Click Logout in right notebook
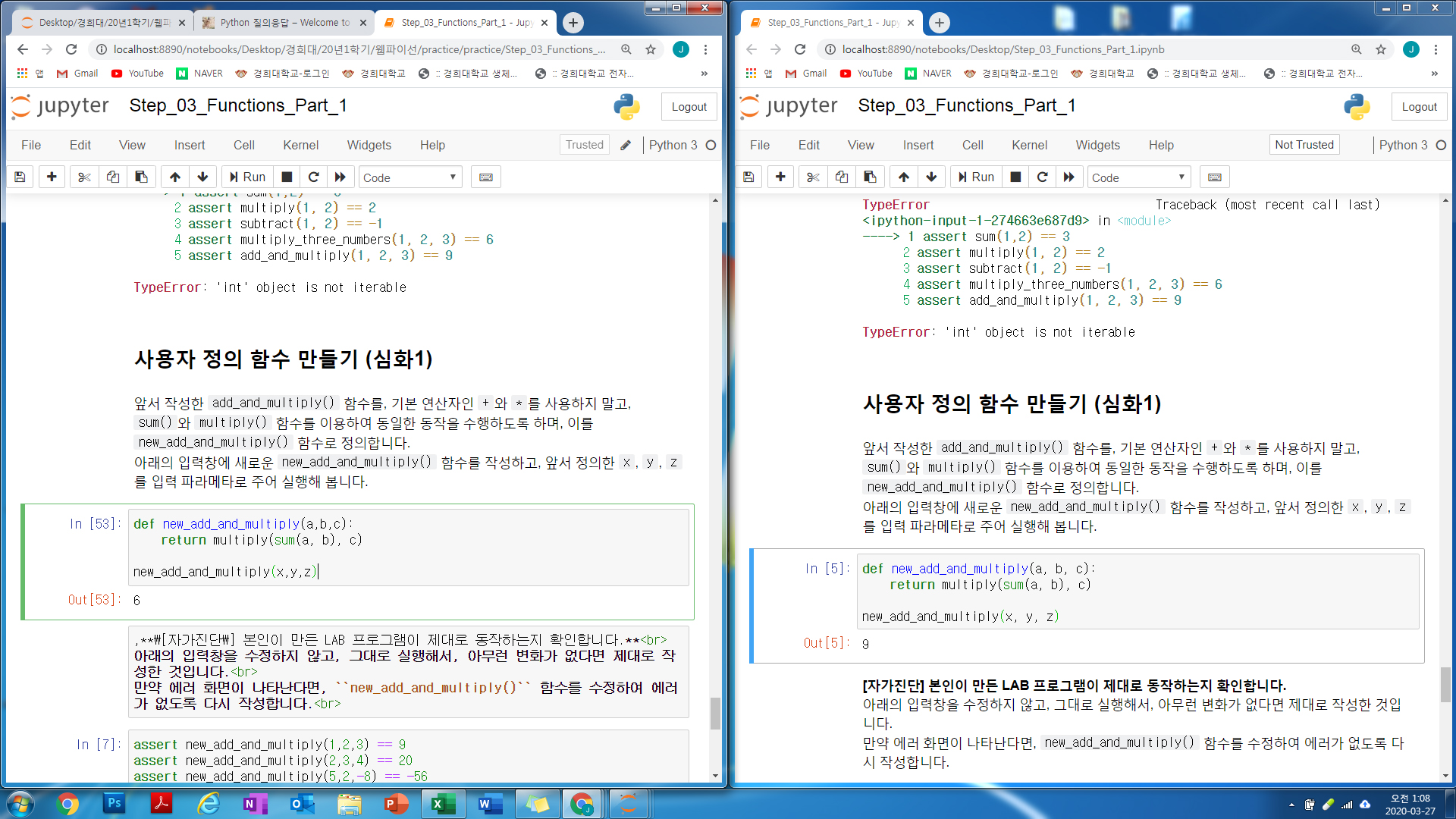 pos(1419,107)
